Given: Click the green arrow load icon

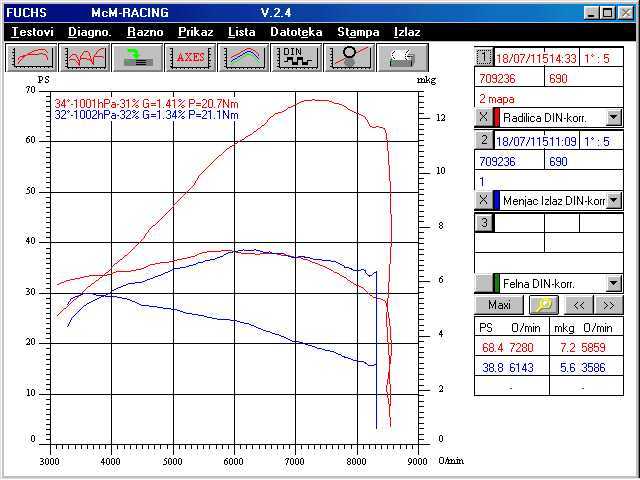Looking at the screenshot, I should coord(137,57).
